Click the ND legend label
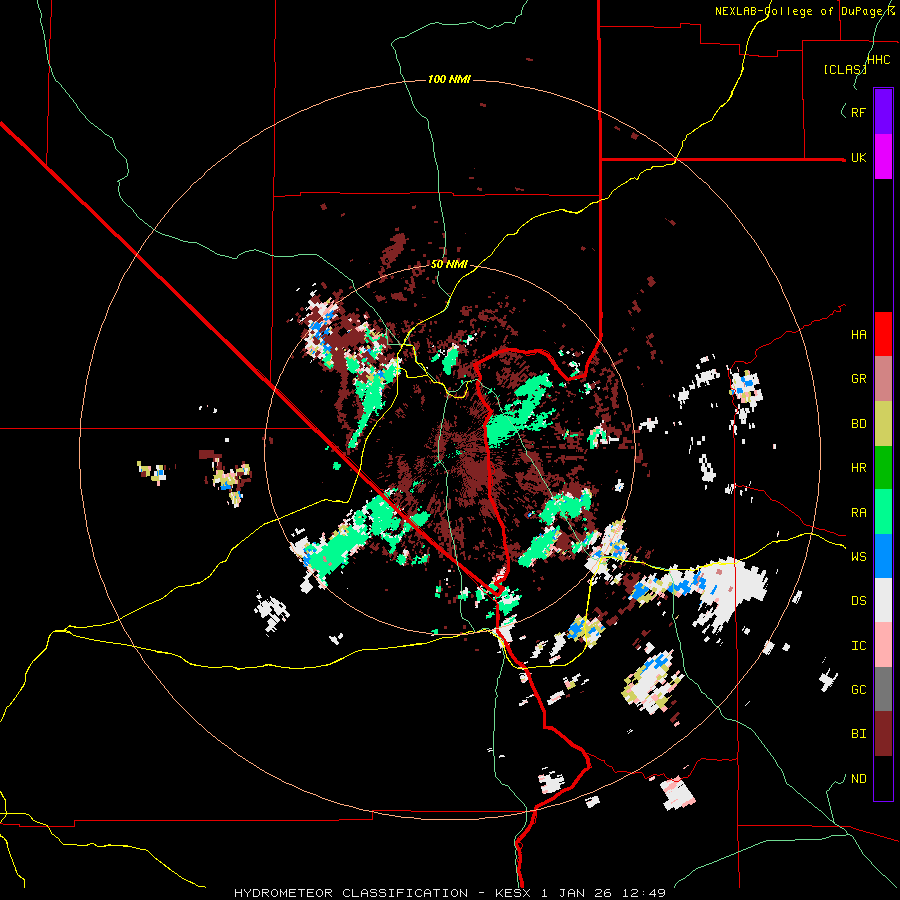 pos(858,779)
